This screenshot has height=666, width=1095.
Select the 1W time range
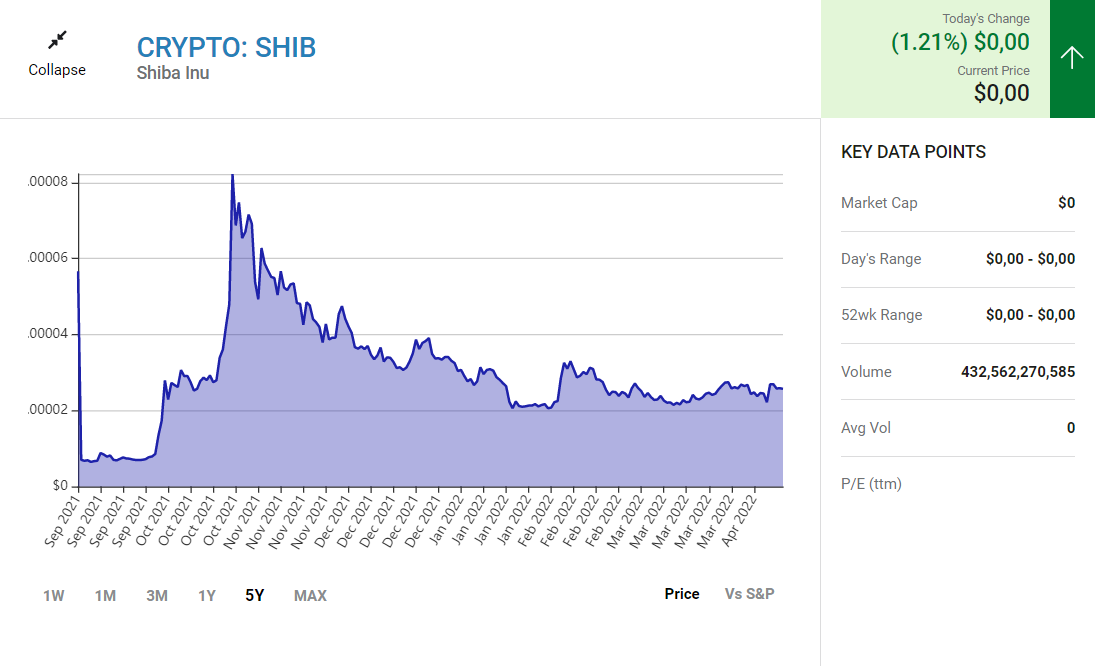pyautogui.click(x=54, y=595)
